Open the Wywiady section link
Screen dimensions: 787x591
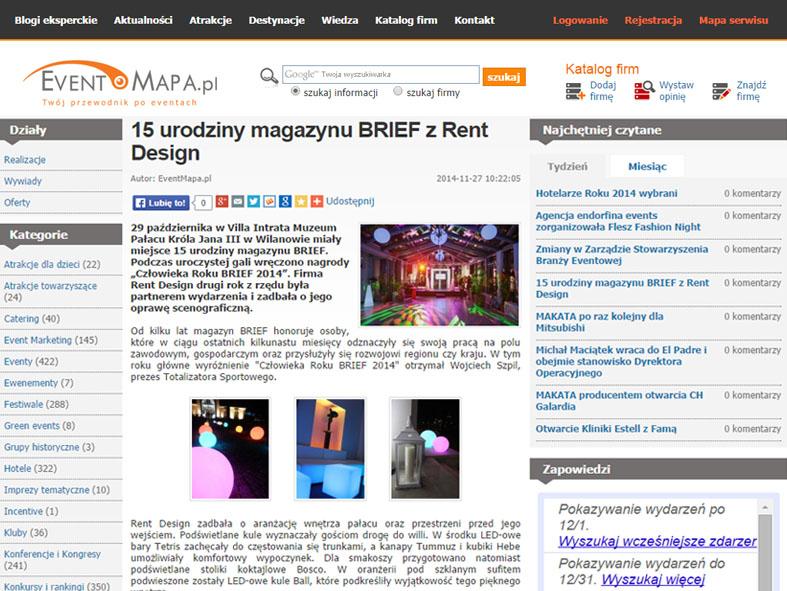(23, 181)
